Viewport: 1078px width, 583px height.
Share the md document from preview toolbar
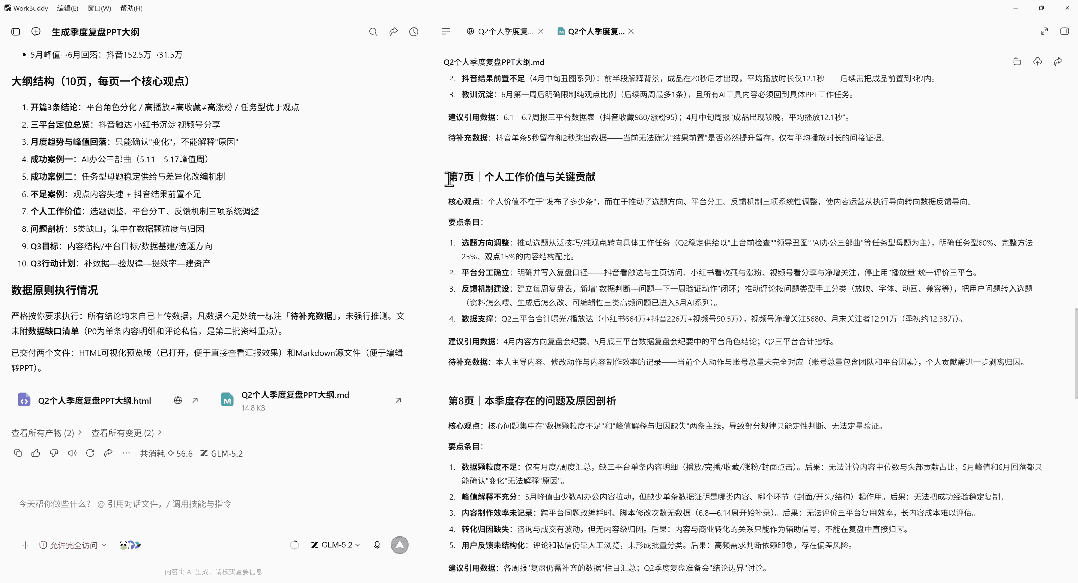pyautogui.click(x=1057, y=62)
